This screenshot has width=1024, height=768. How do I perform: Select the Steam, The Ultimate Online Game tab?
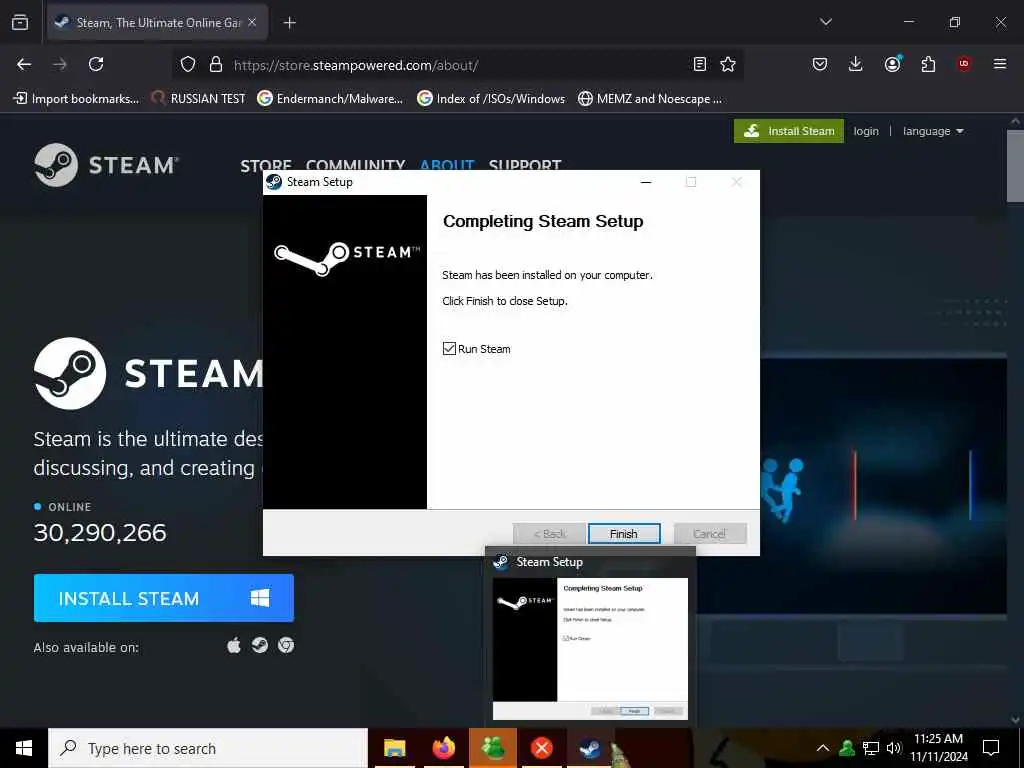point(157,22)
